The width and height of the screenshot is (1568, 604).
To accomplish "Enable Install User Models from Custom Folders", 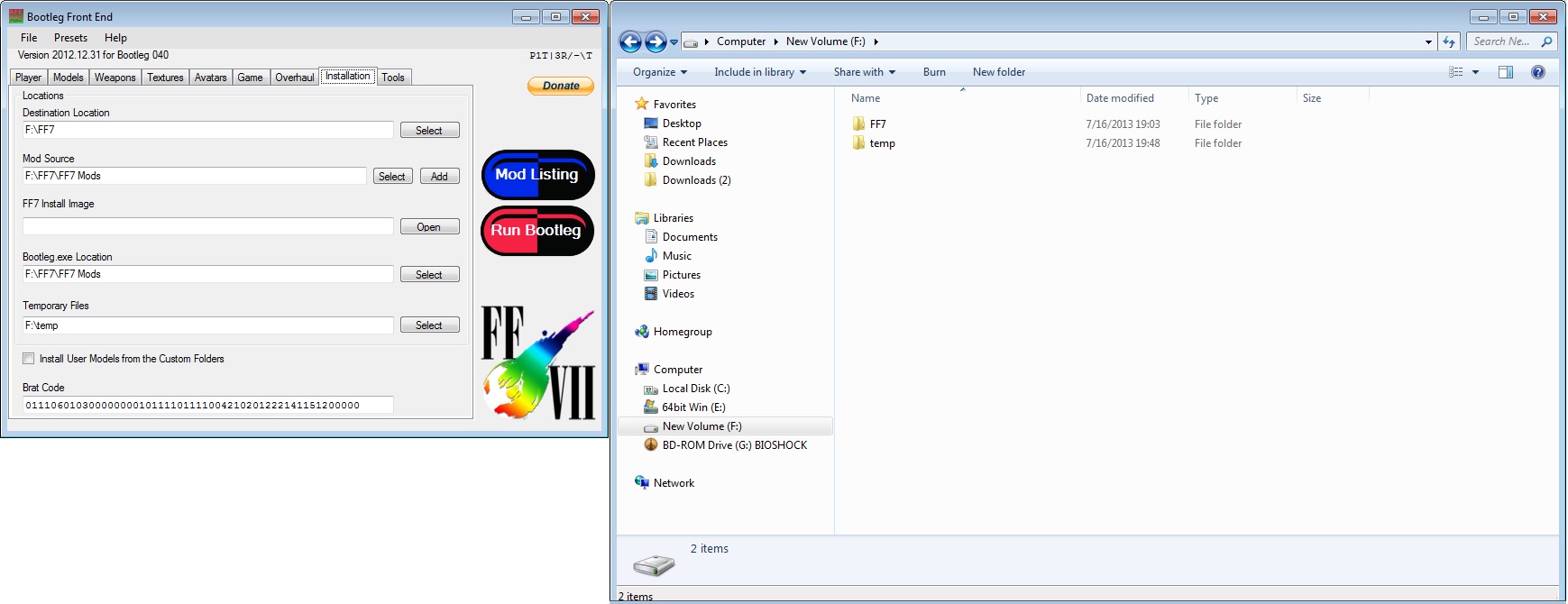I will pos(29,359).
